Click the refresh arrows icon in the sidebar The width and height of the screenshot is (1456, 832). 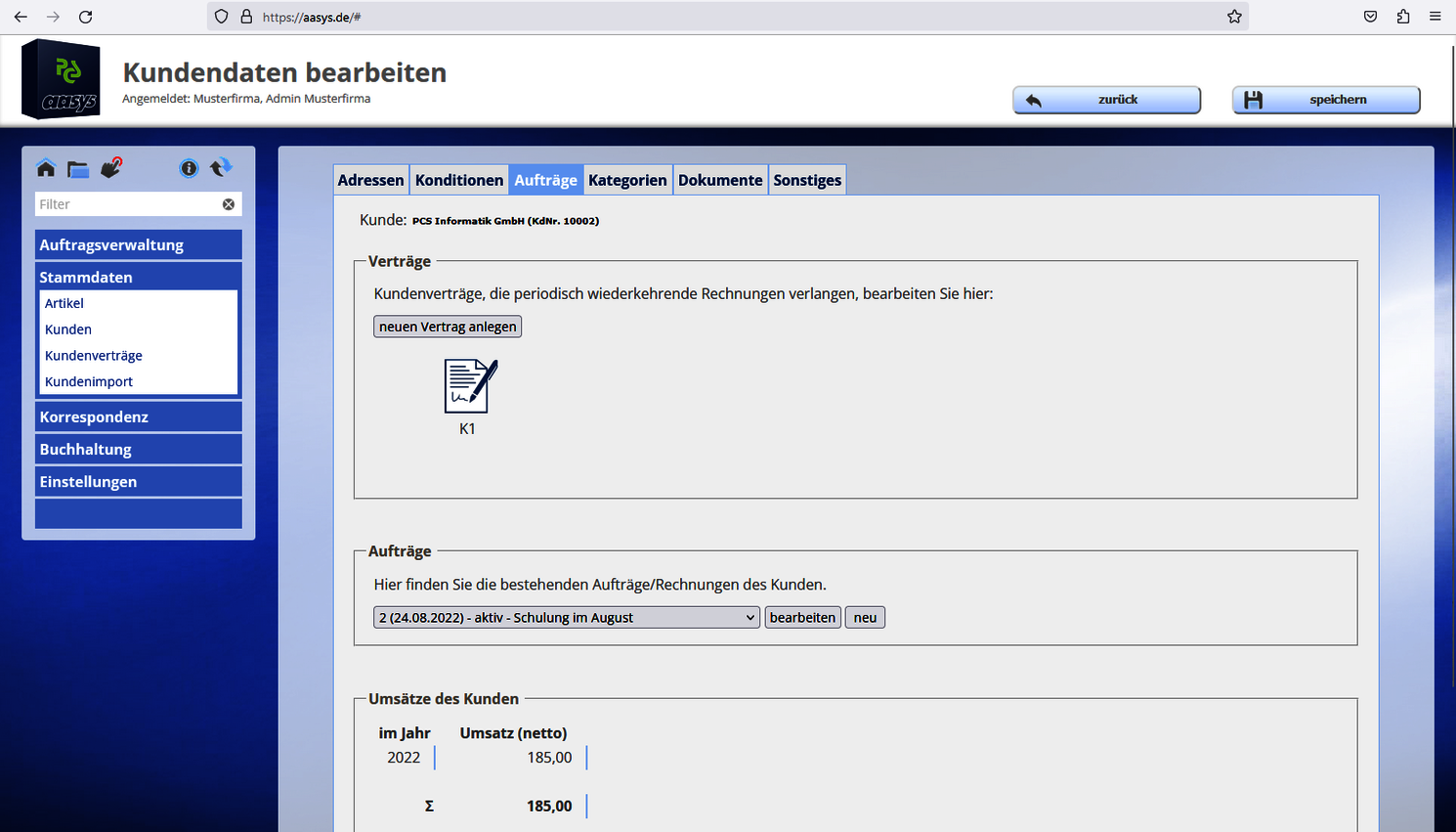[221, 167]
